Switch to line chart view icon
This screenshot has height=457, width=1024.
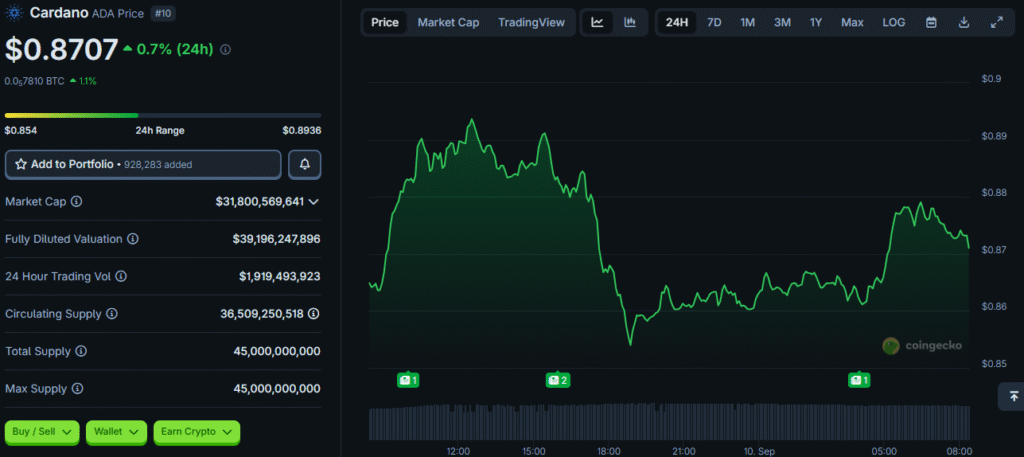[598, 22]
